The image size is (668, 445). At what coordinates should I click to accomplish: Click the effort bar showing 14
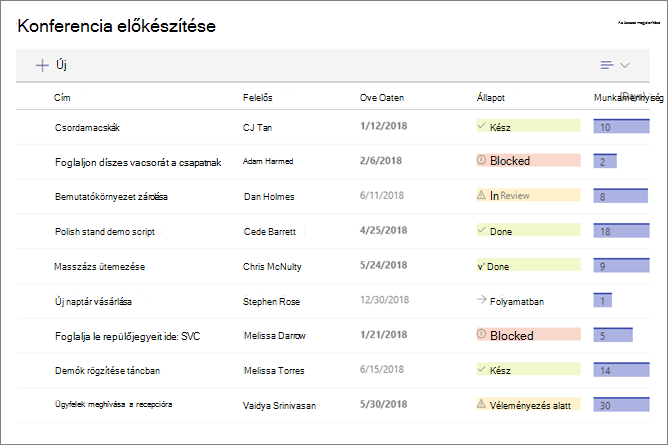[622, 369]
